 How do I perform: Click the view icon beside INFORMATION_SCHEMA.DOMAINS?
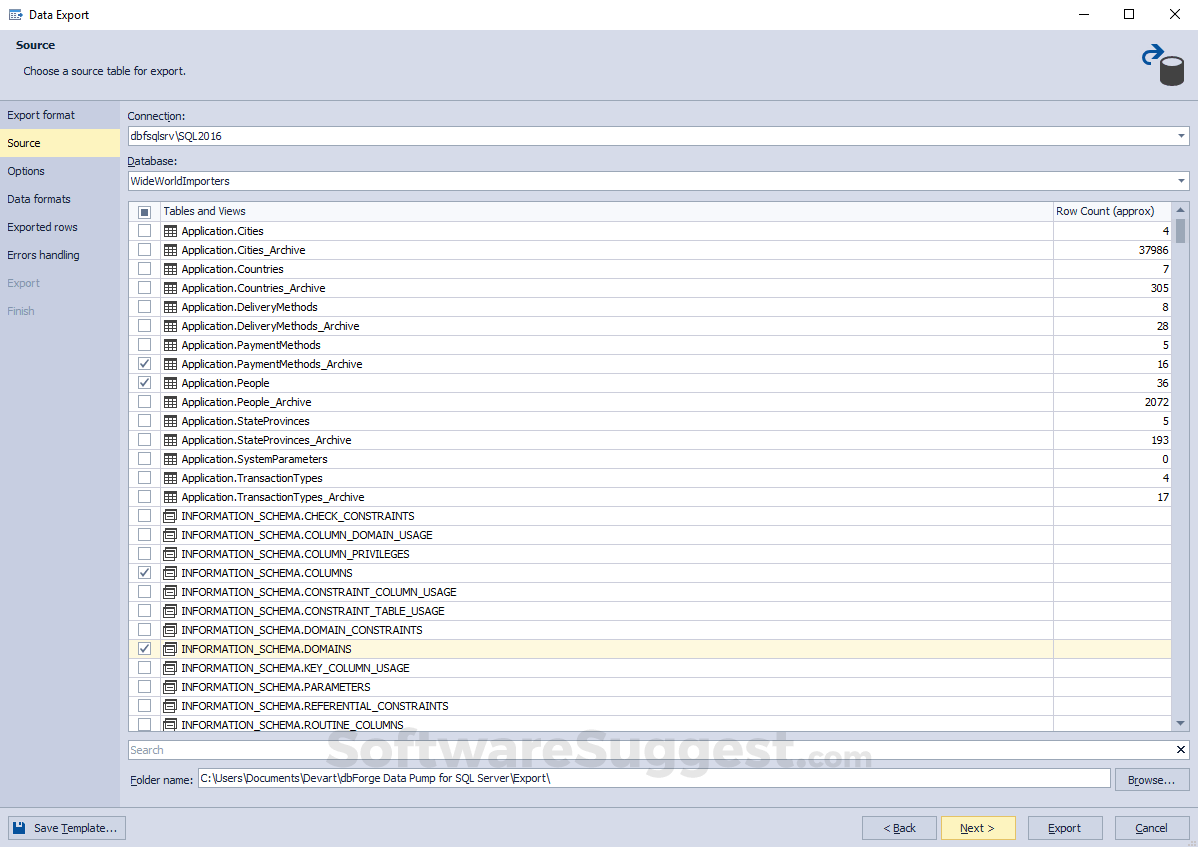coord(169,648)
